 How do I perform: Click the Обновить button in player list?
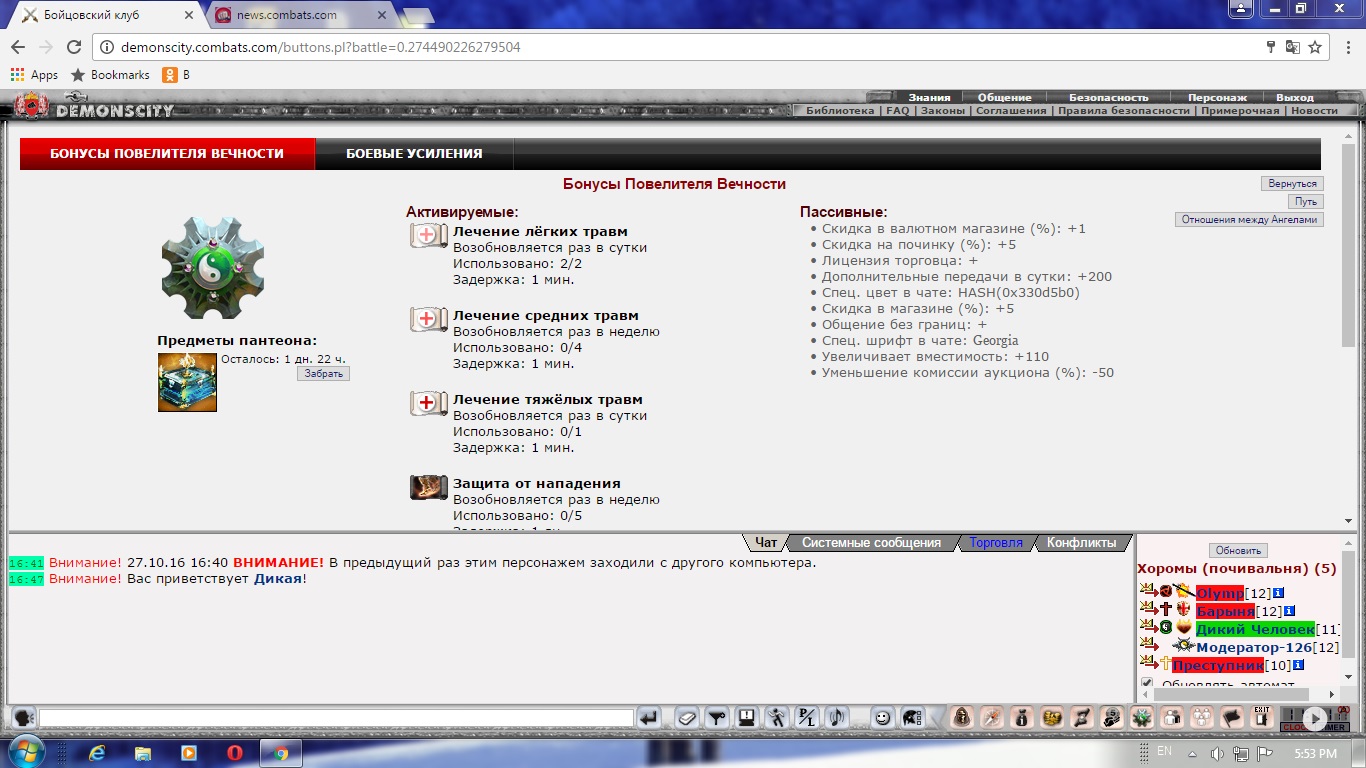1238,551
